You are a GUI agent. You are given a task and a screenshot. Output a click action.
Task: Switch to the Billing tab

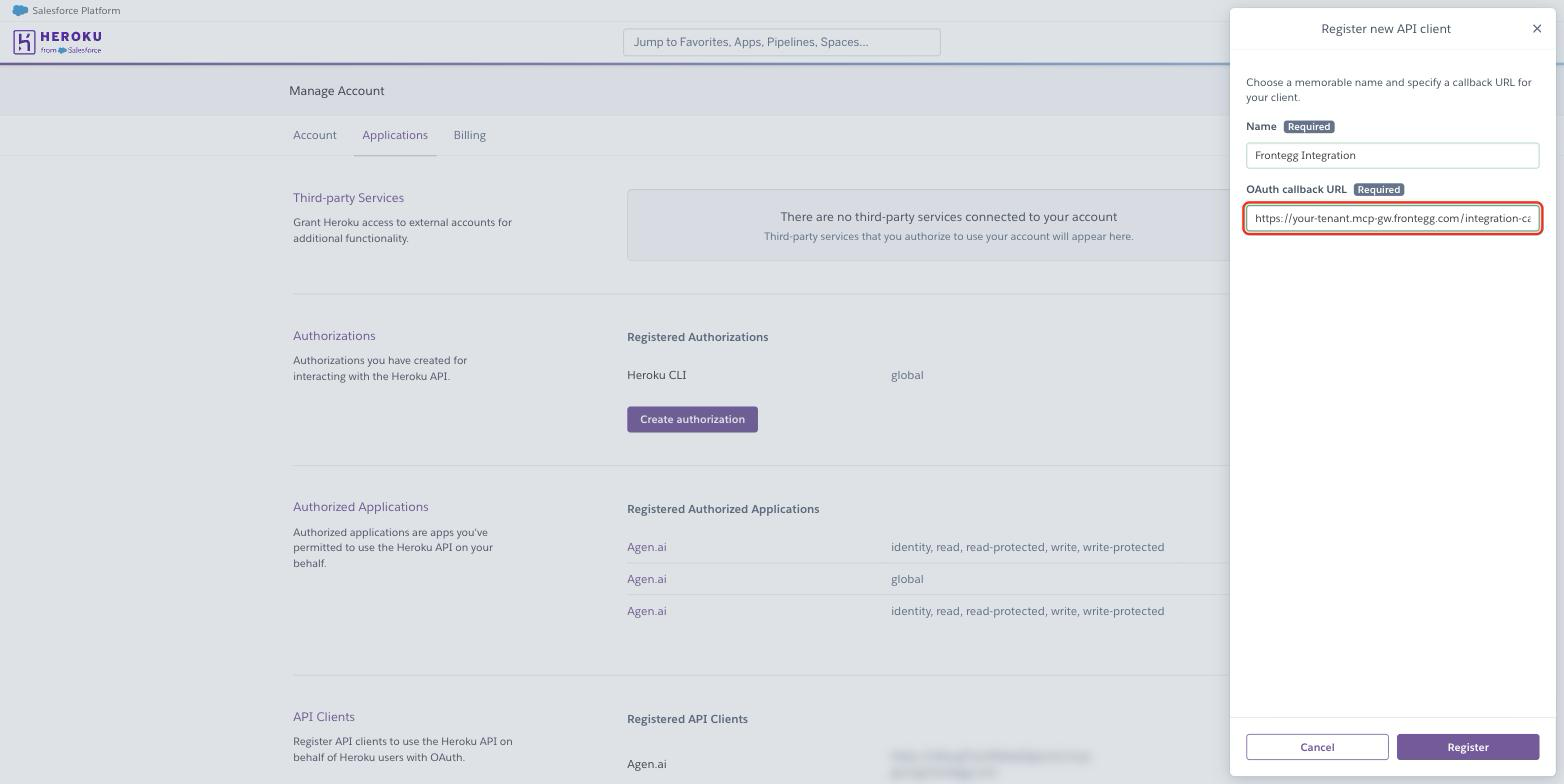[x=469, y=135]
